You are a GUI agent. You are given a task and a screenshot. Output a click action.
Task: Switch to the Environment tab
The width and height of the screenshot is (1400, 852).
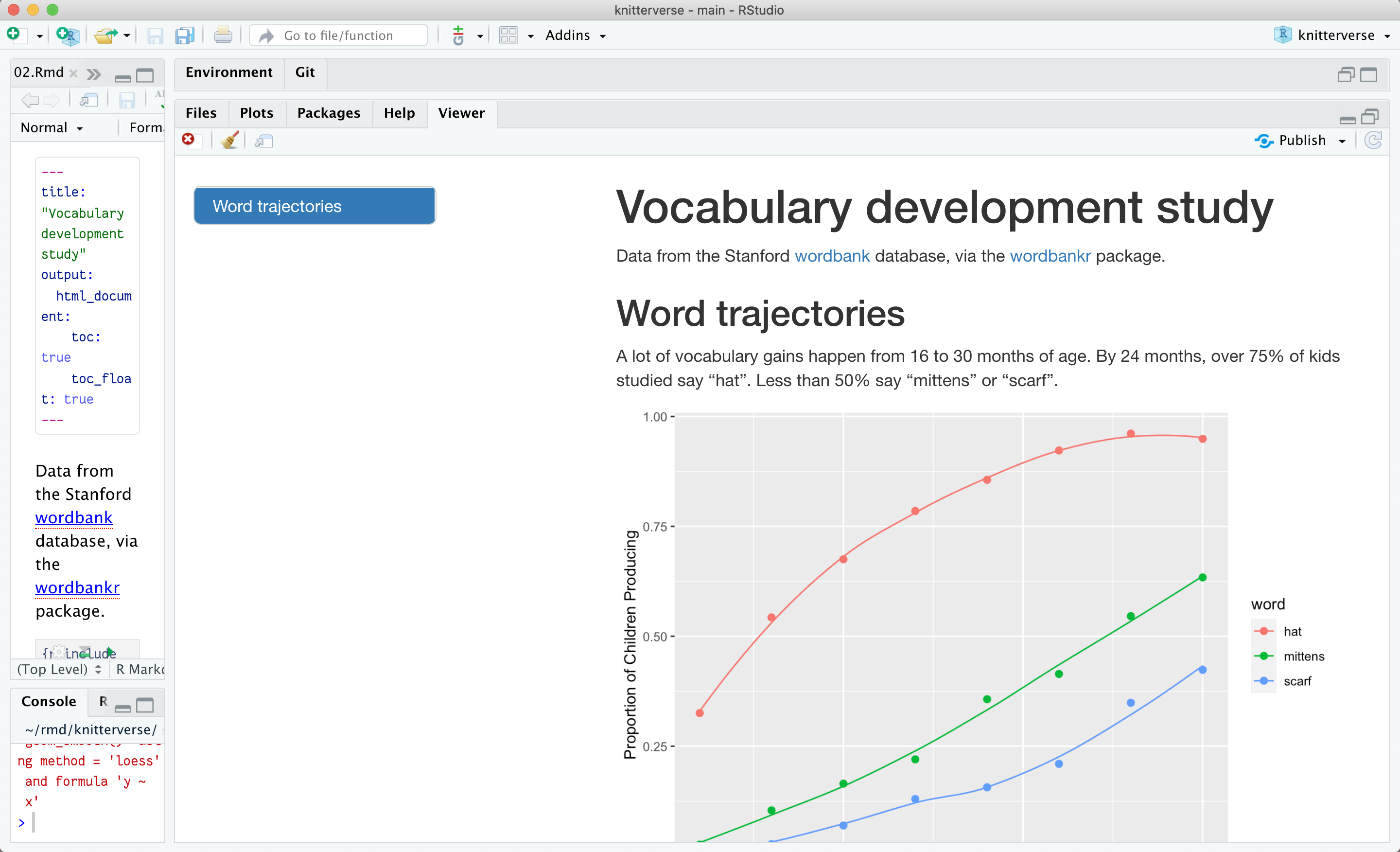(229, 72)
